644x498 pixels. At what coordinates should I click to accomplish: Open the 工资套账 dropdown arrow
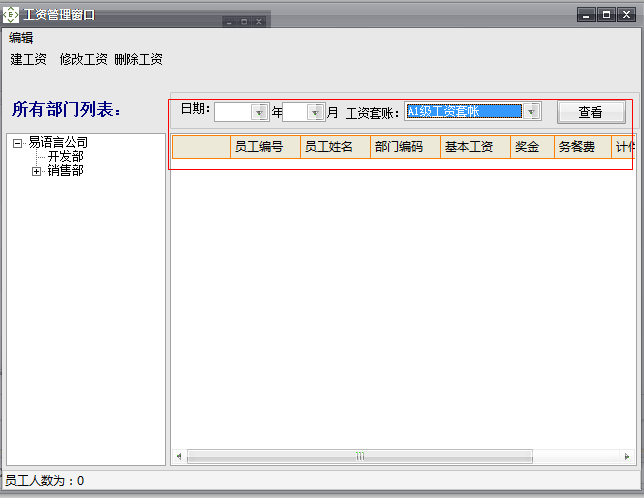[532, 111]
